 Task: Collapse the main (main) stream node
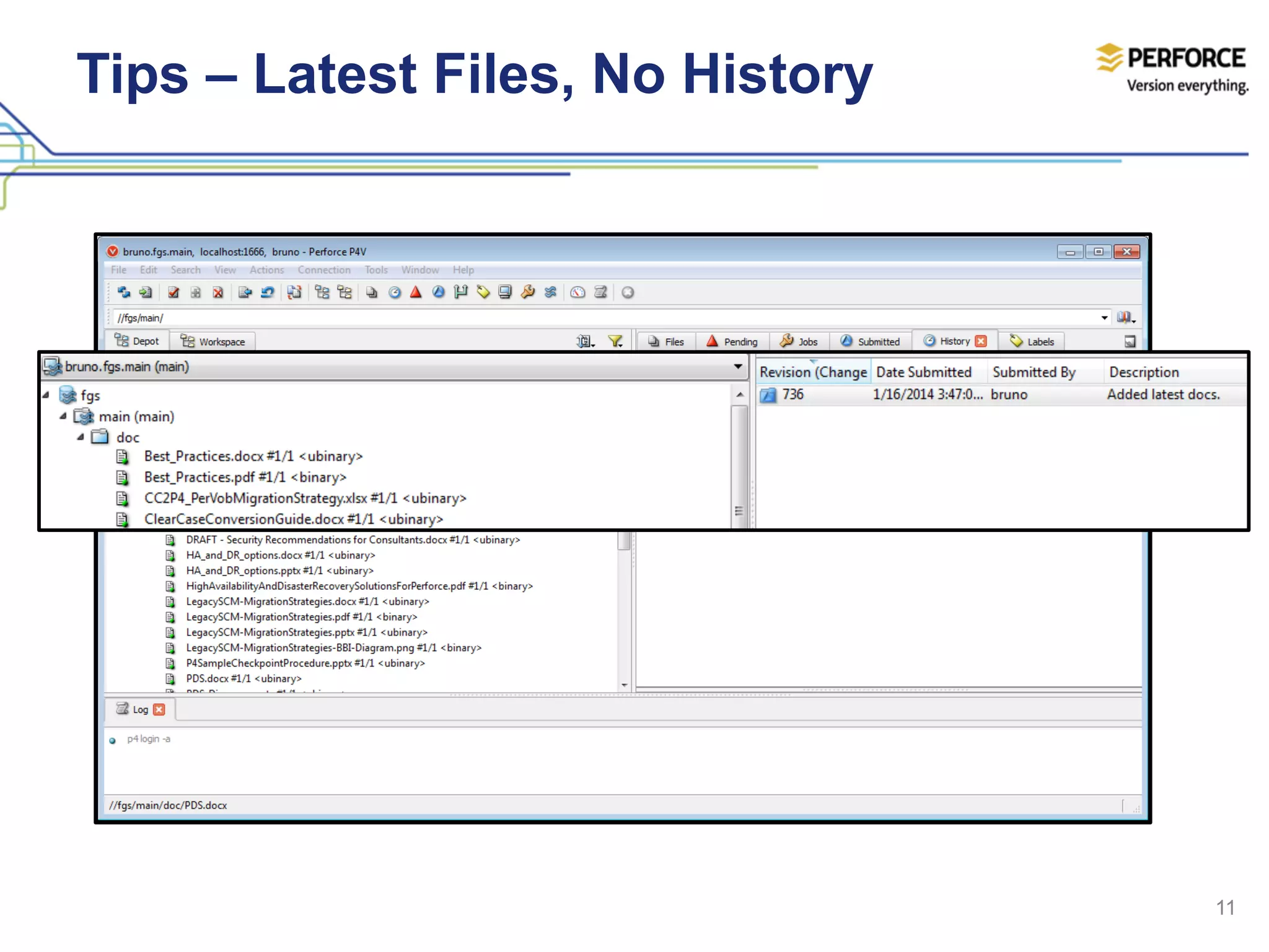tap(63, 416)
